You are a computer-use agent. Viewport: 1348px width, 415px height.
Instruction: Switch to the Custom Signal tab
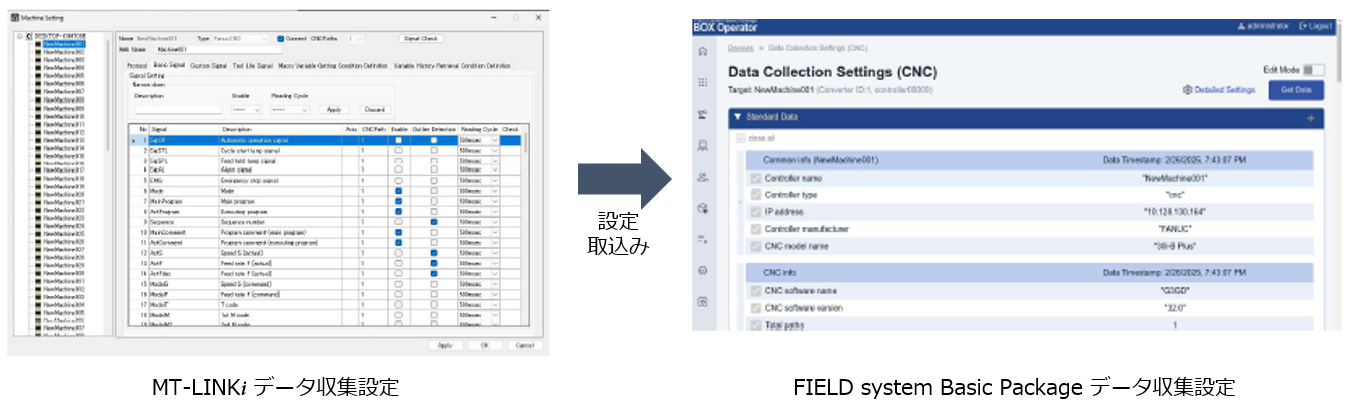pos(209,65)
